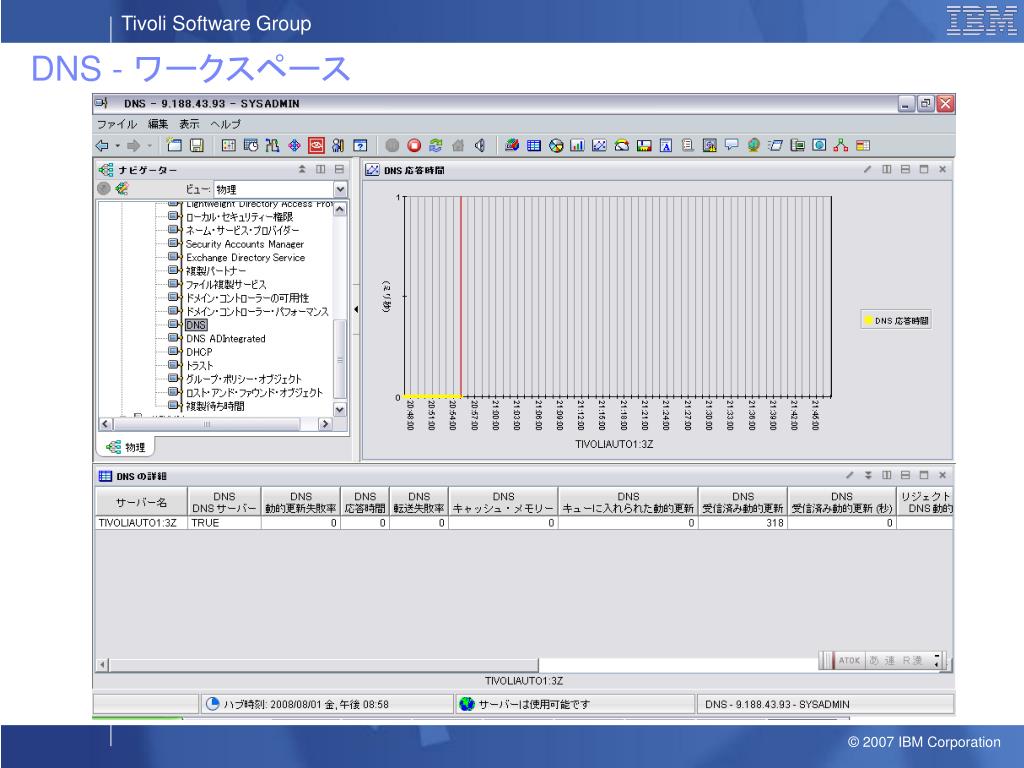Sort by the サーバー名 column header
The width and height of the screenshot is (1024, 768).
141,502
